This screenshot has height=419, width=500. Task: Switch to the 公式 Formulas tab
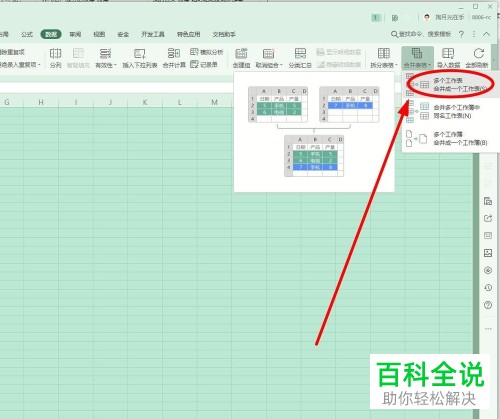tap(27, 34)
